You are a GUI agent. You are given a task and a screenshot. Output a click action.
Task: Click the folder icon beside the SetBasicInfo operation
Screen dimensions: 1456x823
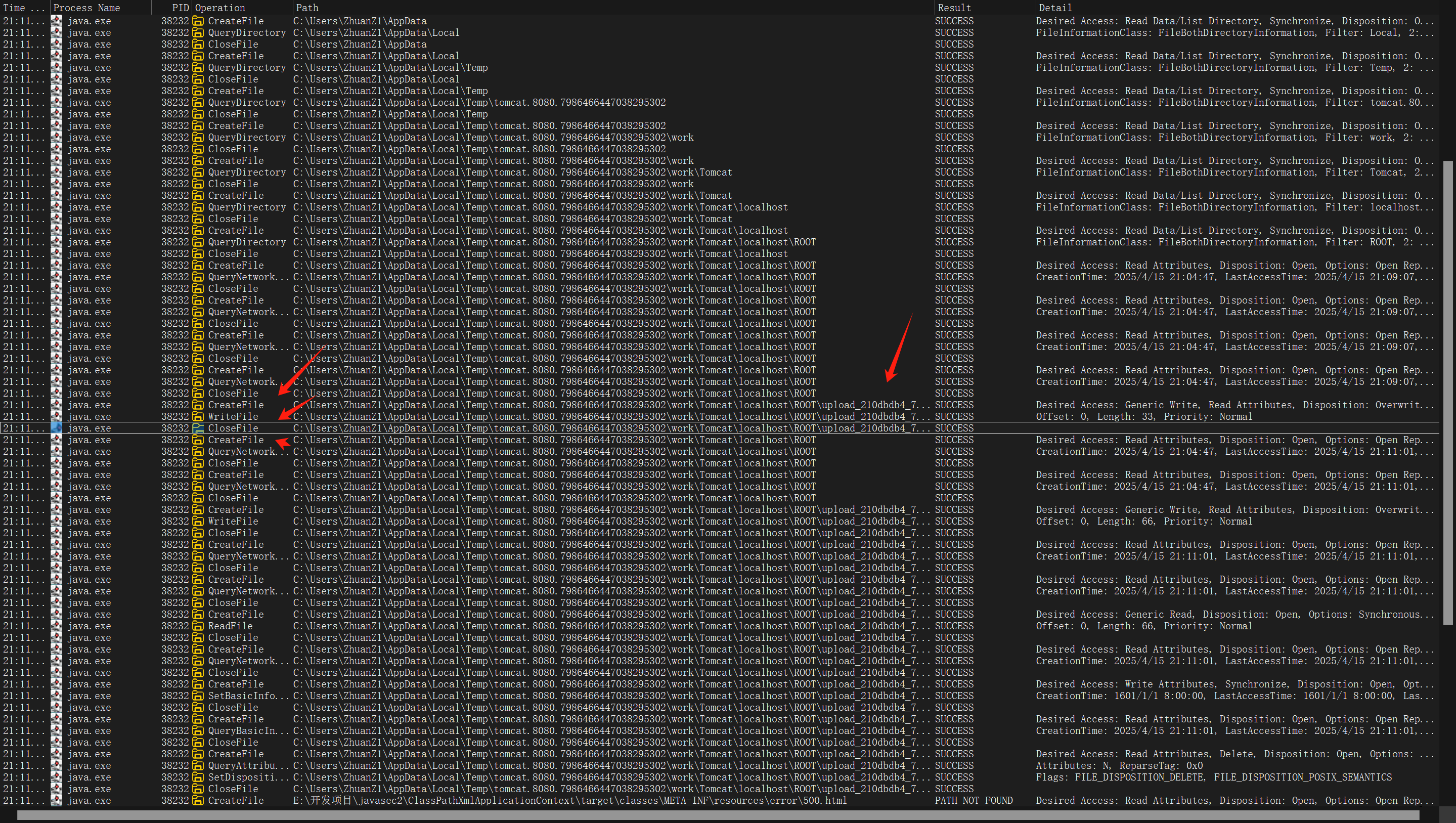pos(198,696)
